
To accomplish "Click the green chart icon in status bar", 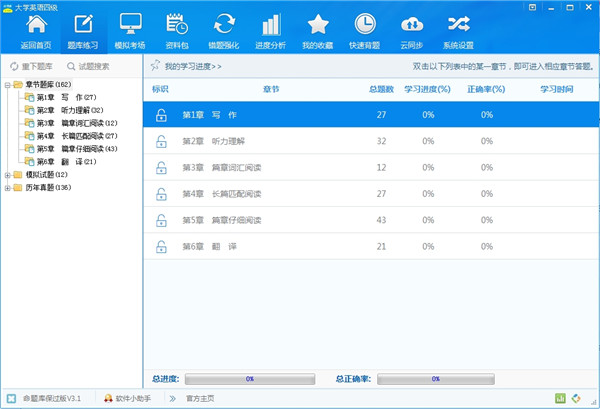I will pos(560,398).
